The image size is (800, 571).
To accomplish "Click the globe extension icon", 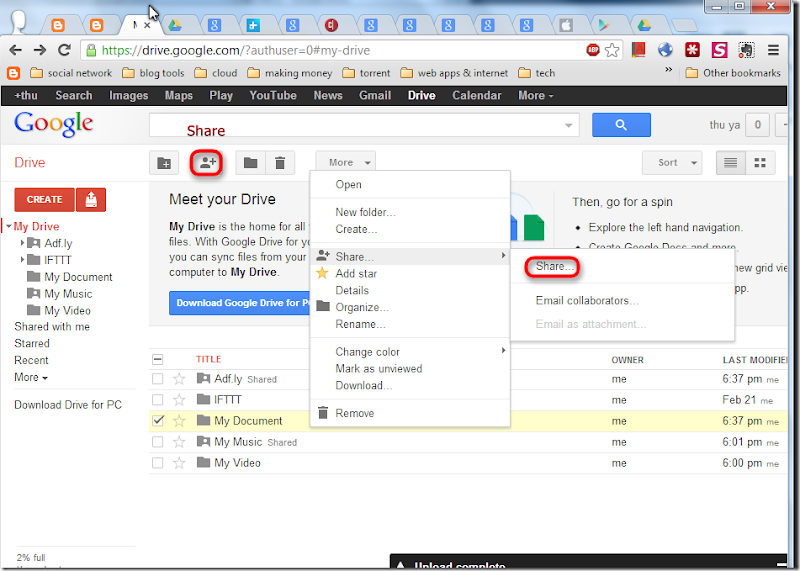I will click(x=665, y=50).
